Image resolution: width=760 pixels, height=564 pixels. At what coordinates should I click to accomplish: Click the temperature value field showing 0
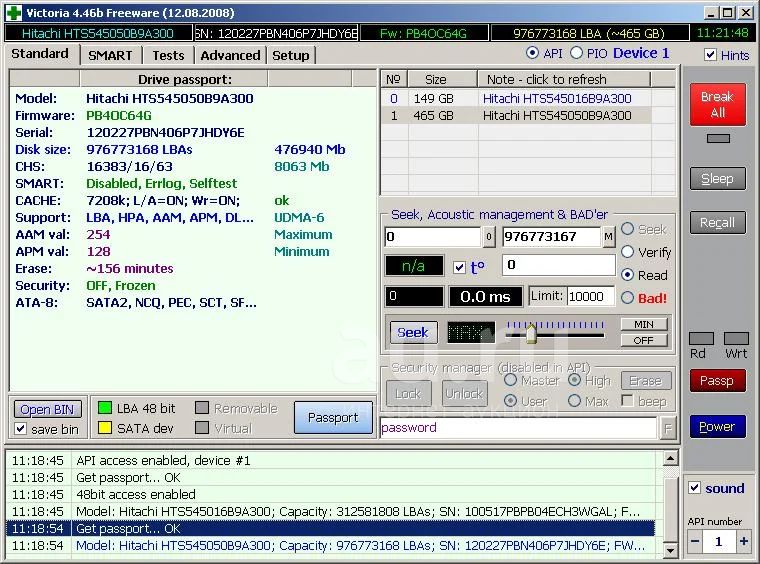[x=558, y=266]
